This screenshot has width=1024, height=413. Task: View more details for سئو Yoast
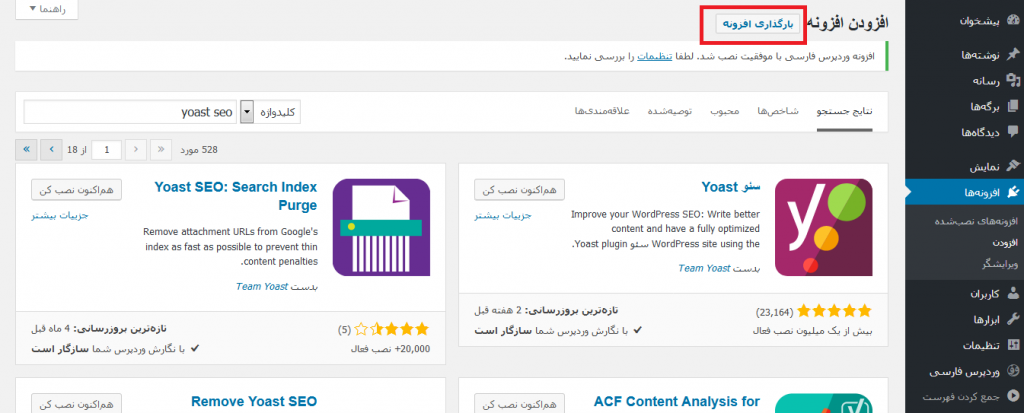503,215
